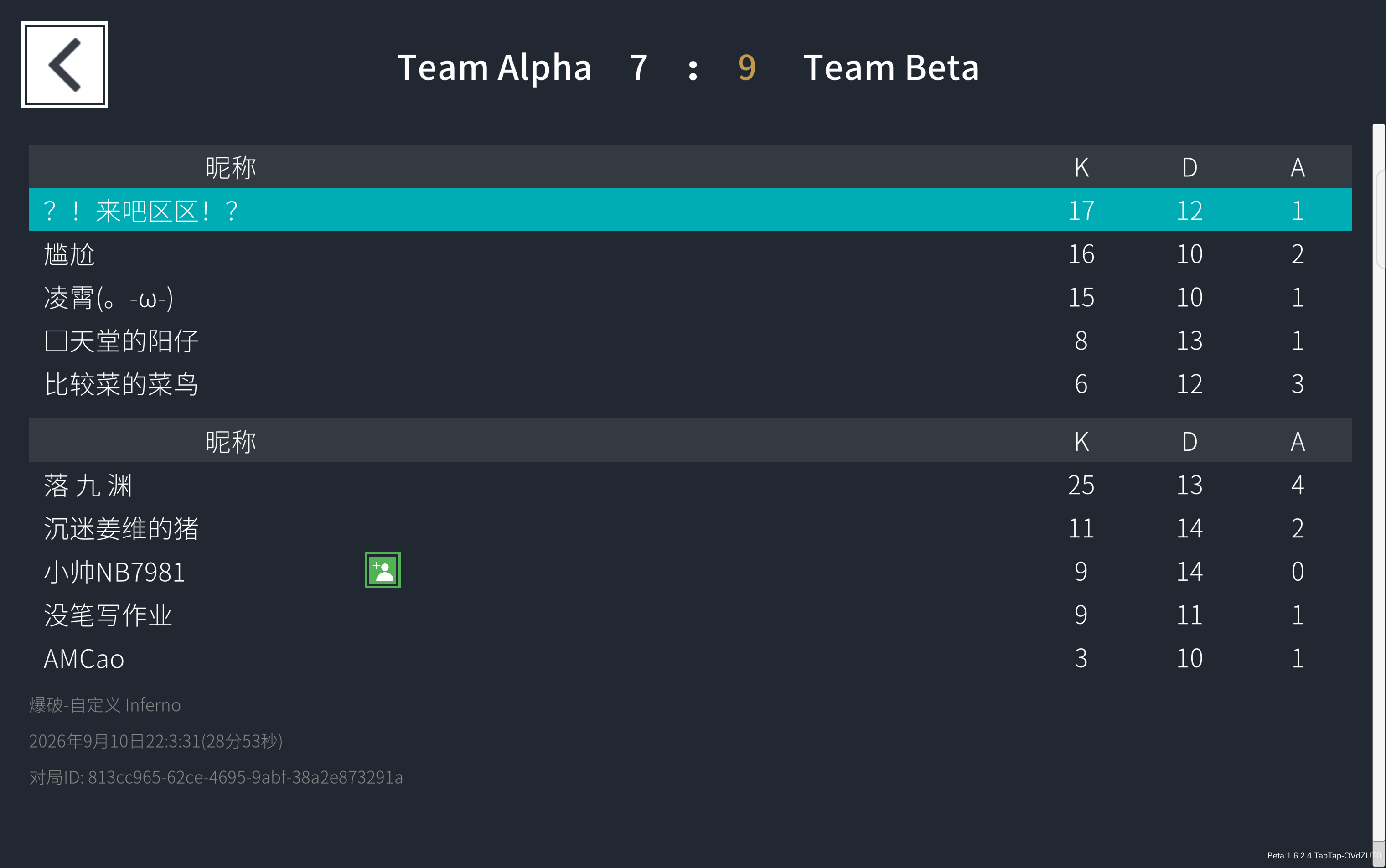Select player row 尴尬
Screen dimensions: 1386x868
[x=690, y=253]
